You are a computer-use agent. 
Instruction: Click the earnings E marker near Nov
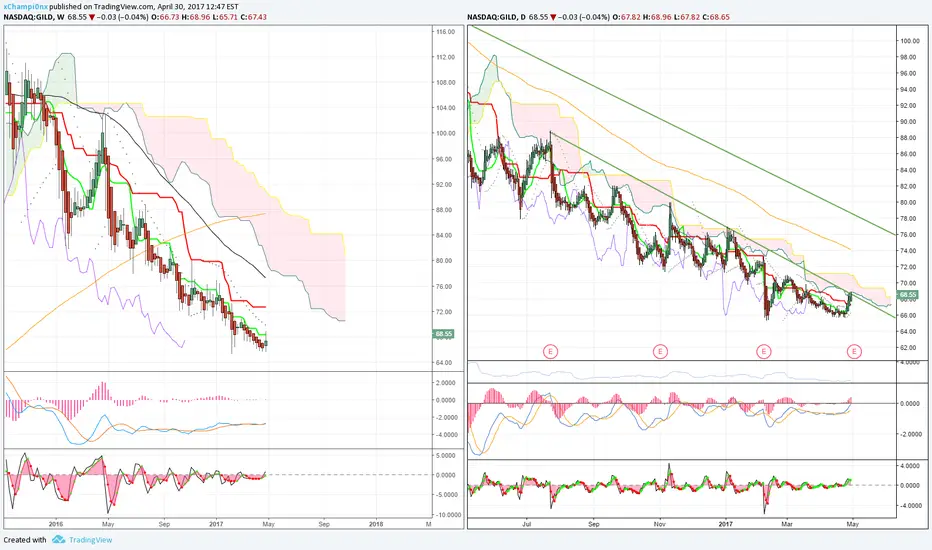[660, 351]
